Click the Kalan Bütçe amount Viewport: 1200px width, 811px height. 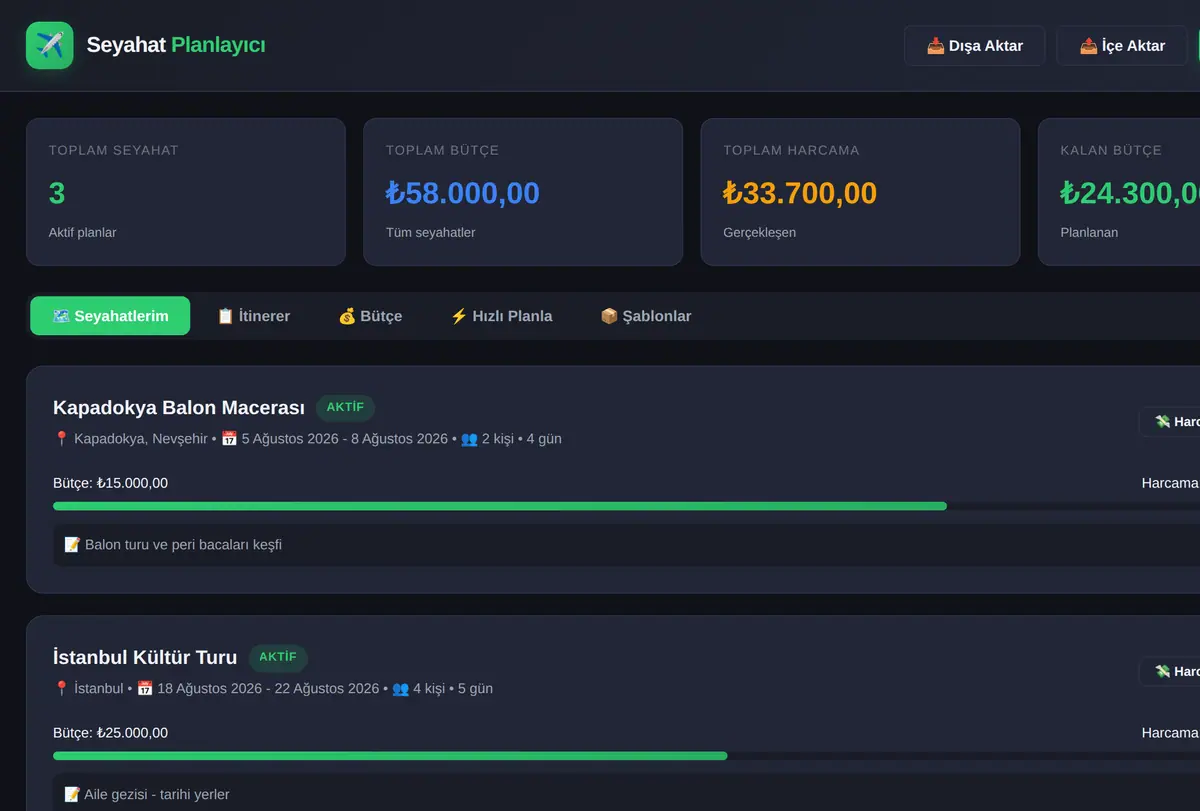tap(1130, 193)
